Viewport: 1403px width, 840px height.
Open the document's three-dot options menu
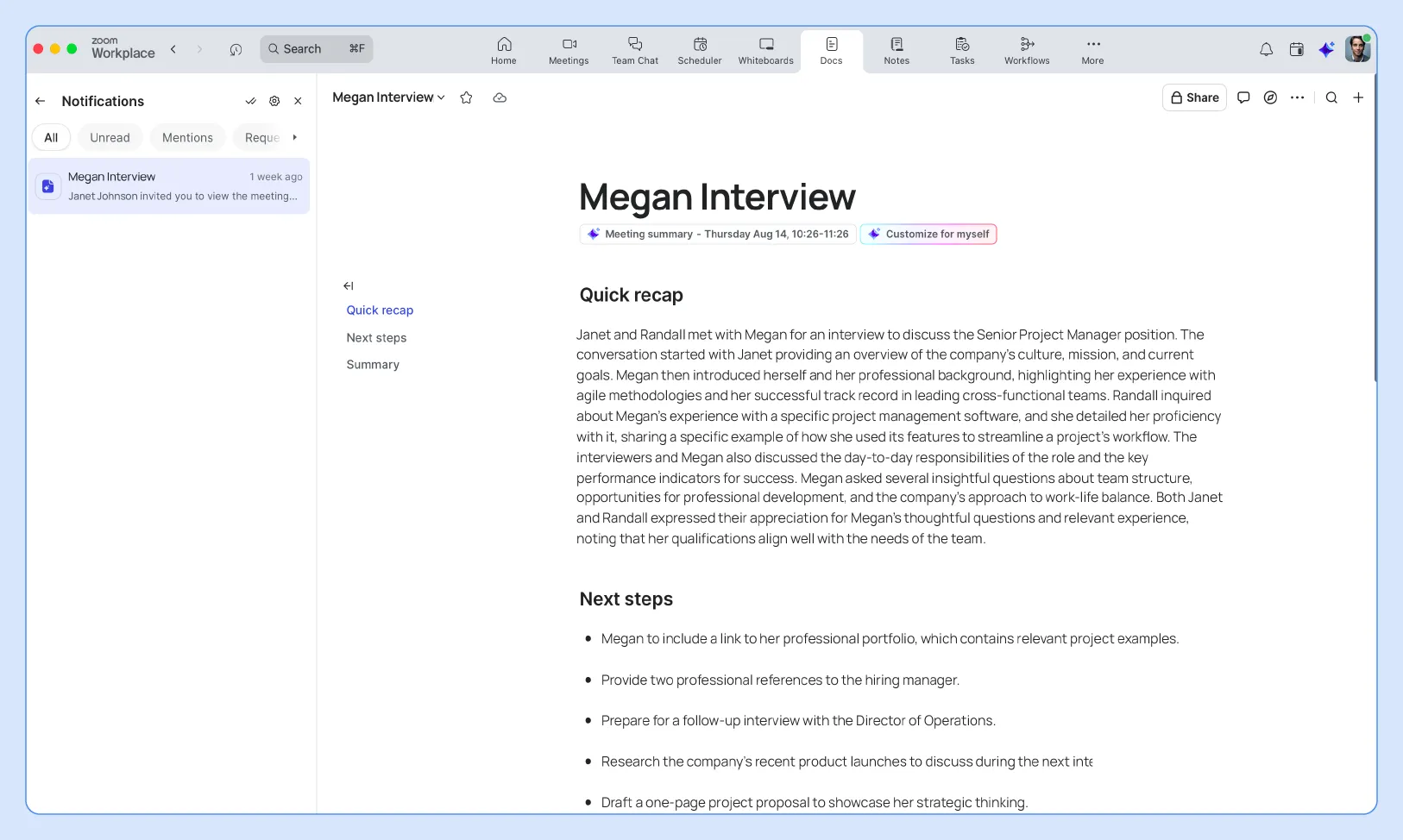click(1299, 97)
